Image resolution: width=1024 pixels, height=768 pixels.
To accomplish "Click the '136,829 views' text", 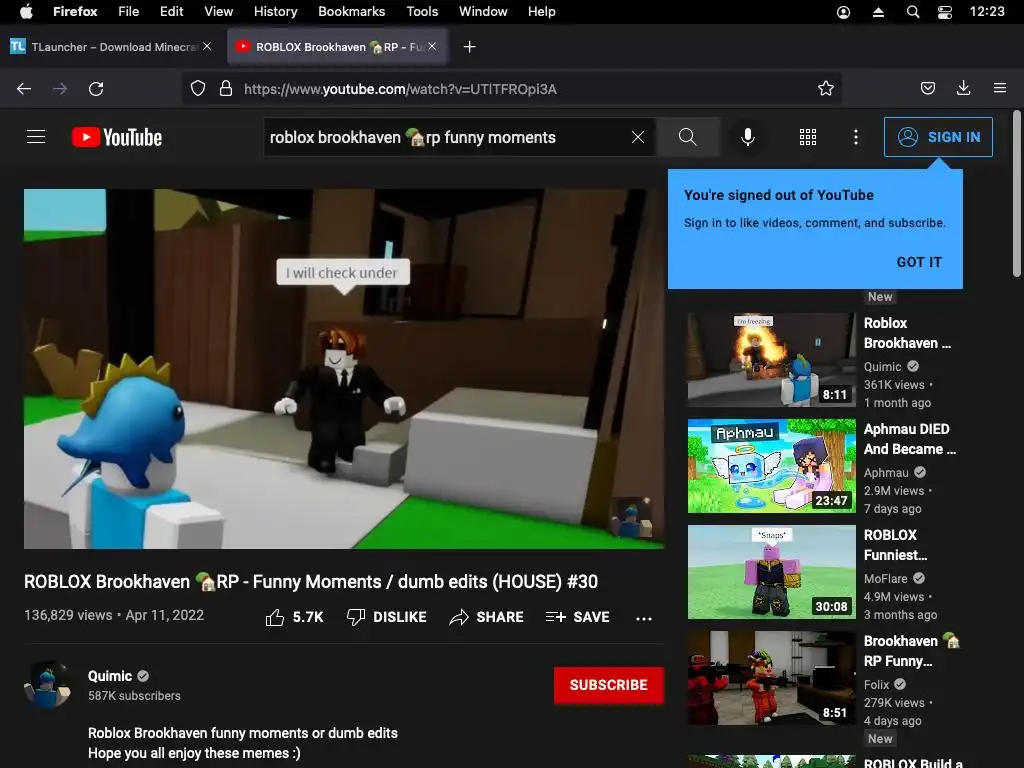I will [68, 615].
